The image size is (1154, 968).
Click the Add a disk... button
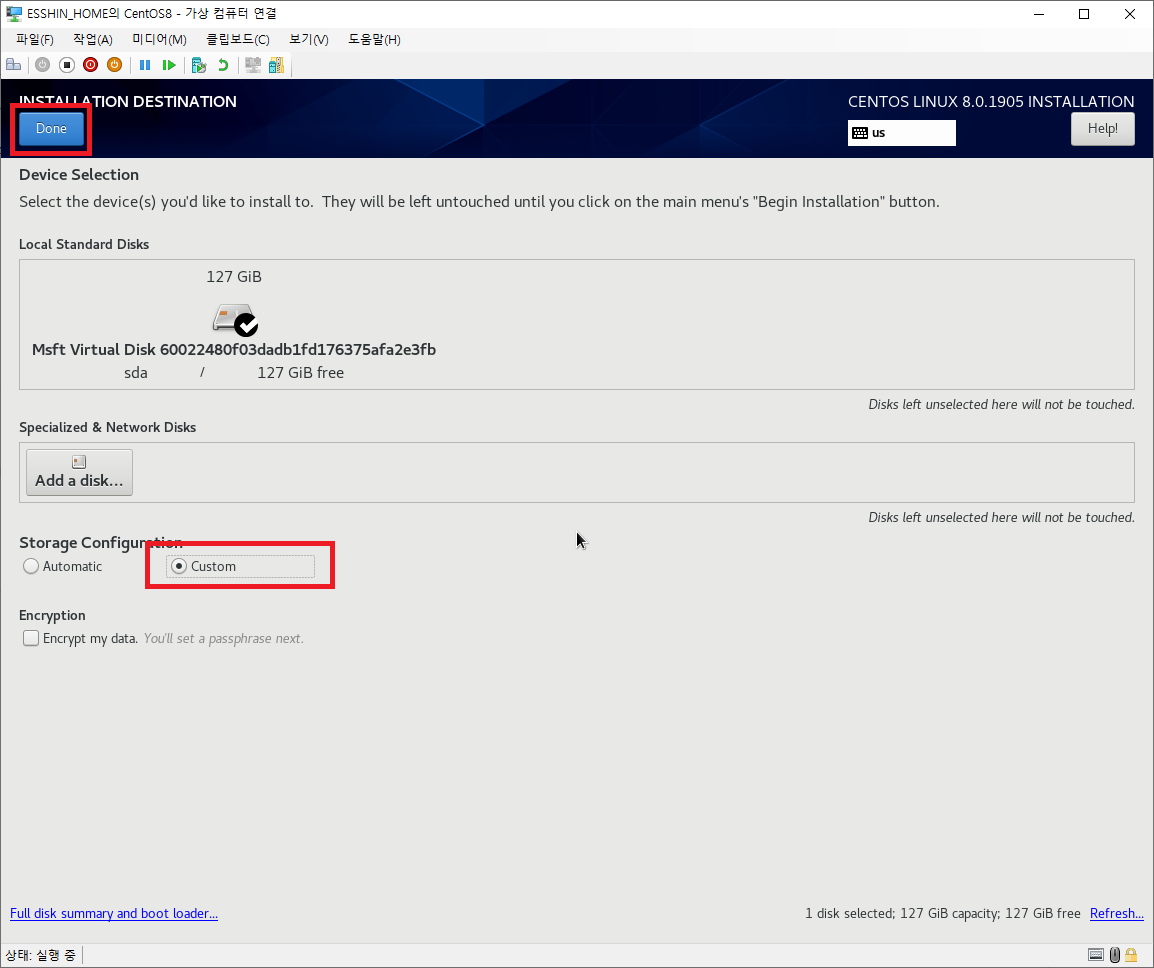click(x=79, y=472)
